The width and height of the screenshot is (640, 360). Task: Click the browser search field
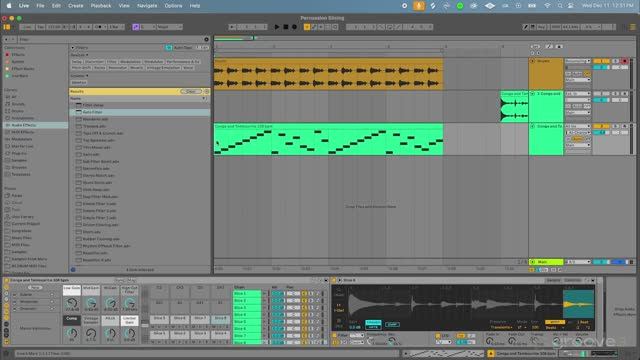click(x=110, y=40)
